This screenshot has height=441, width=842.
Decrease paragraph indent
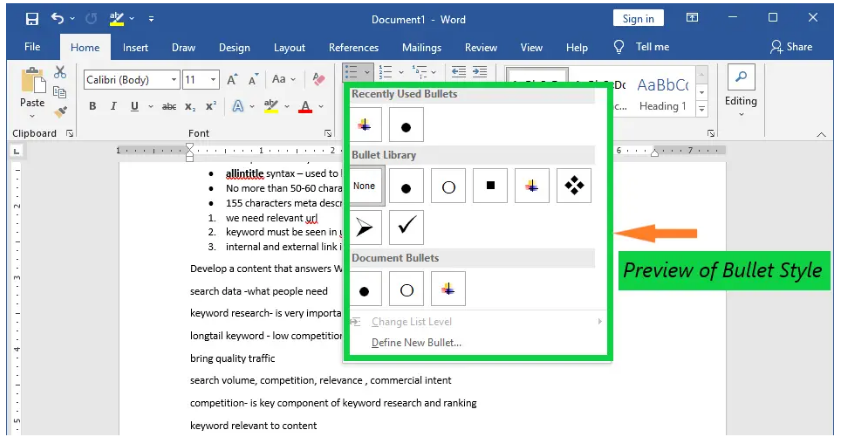(x=459, y=71)
